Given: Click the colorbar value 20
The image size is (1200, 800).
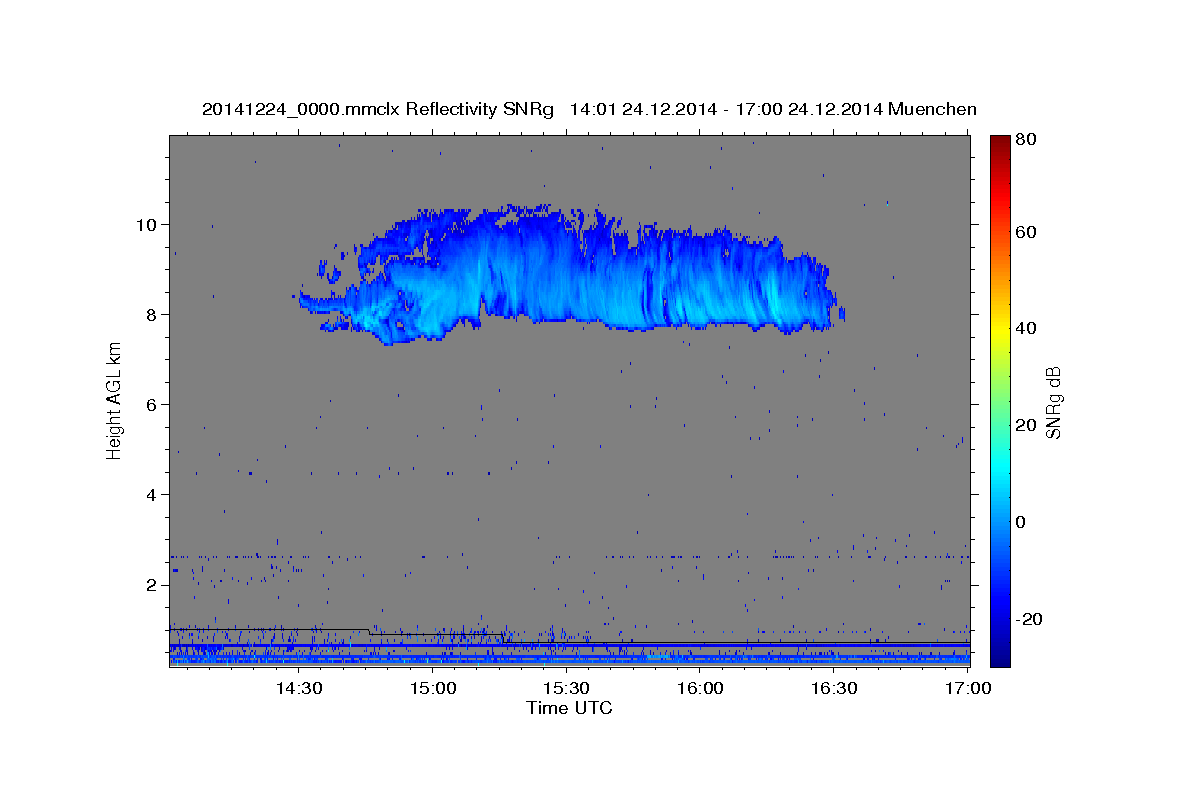Looking at the screenshot, I should click(x=1027, y=425).
